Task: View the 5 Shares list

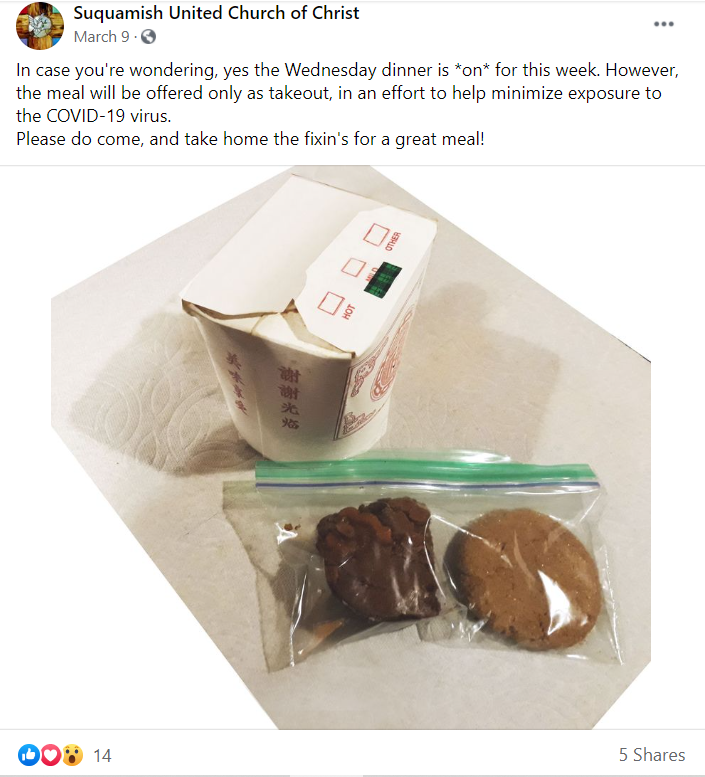Action: pos(651,755)
